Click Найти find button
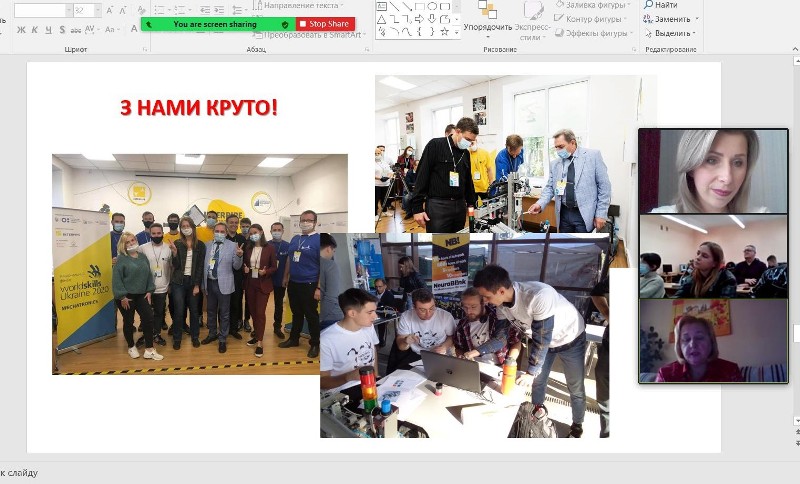The image size is (800, 484). [x=661, y=5]
